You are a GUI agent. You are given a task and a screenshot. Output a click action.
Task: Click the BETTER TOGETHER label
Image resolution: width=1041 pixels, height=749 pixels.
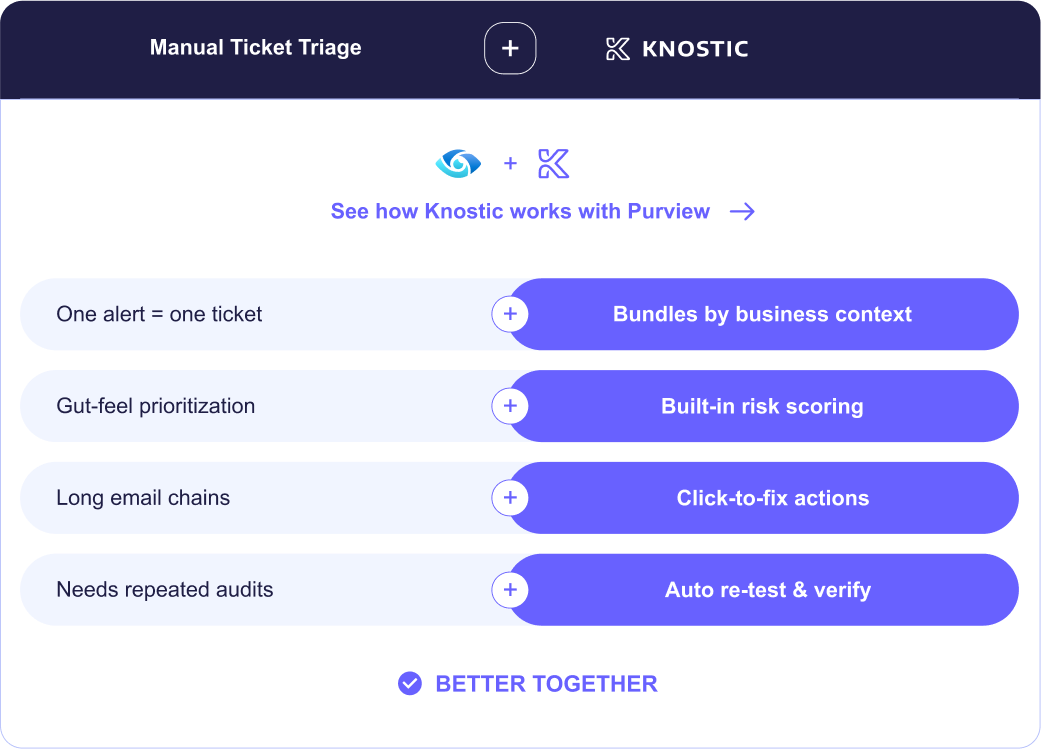pos(546,683)
